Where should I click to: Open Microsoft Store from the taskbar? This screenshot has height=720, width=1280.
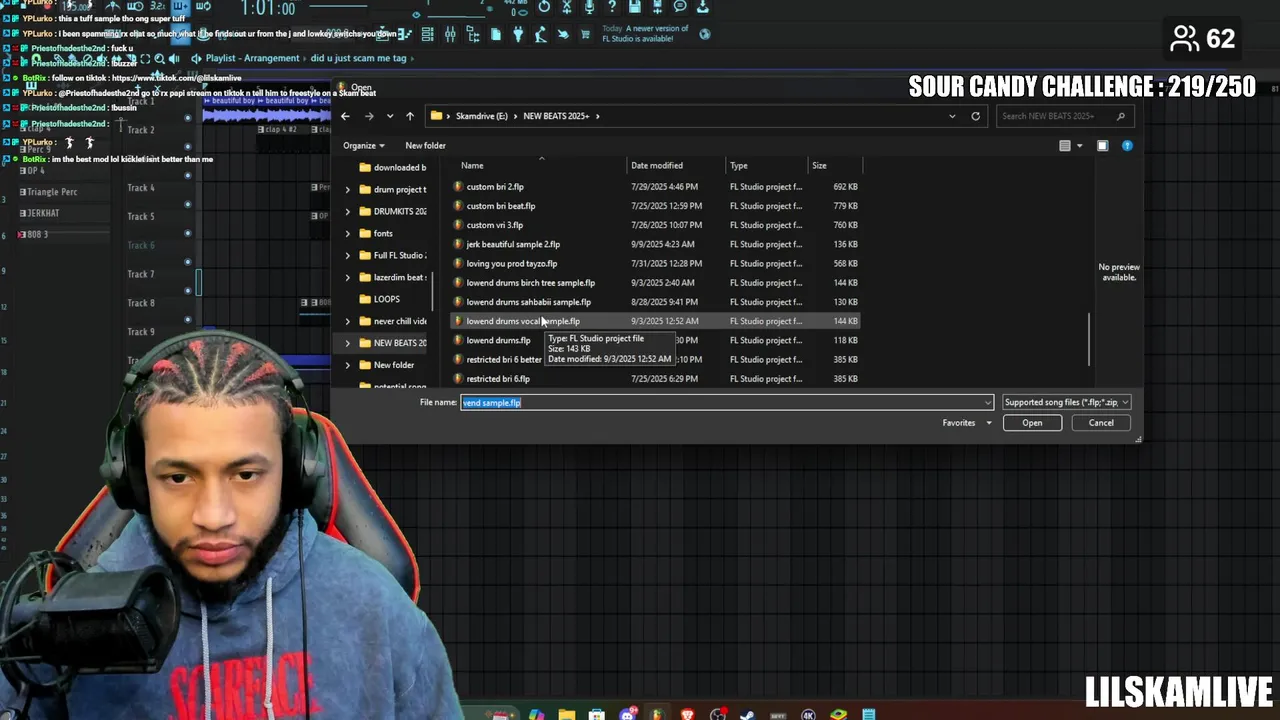597,714
